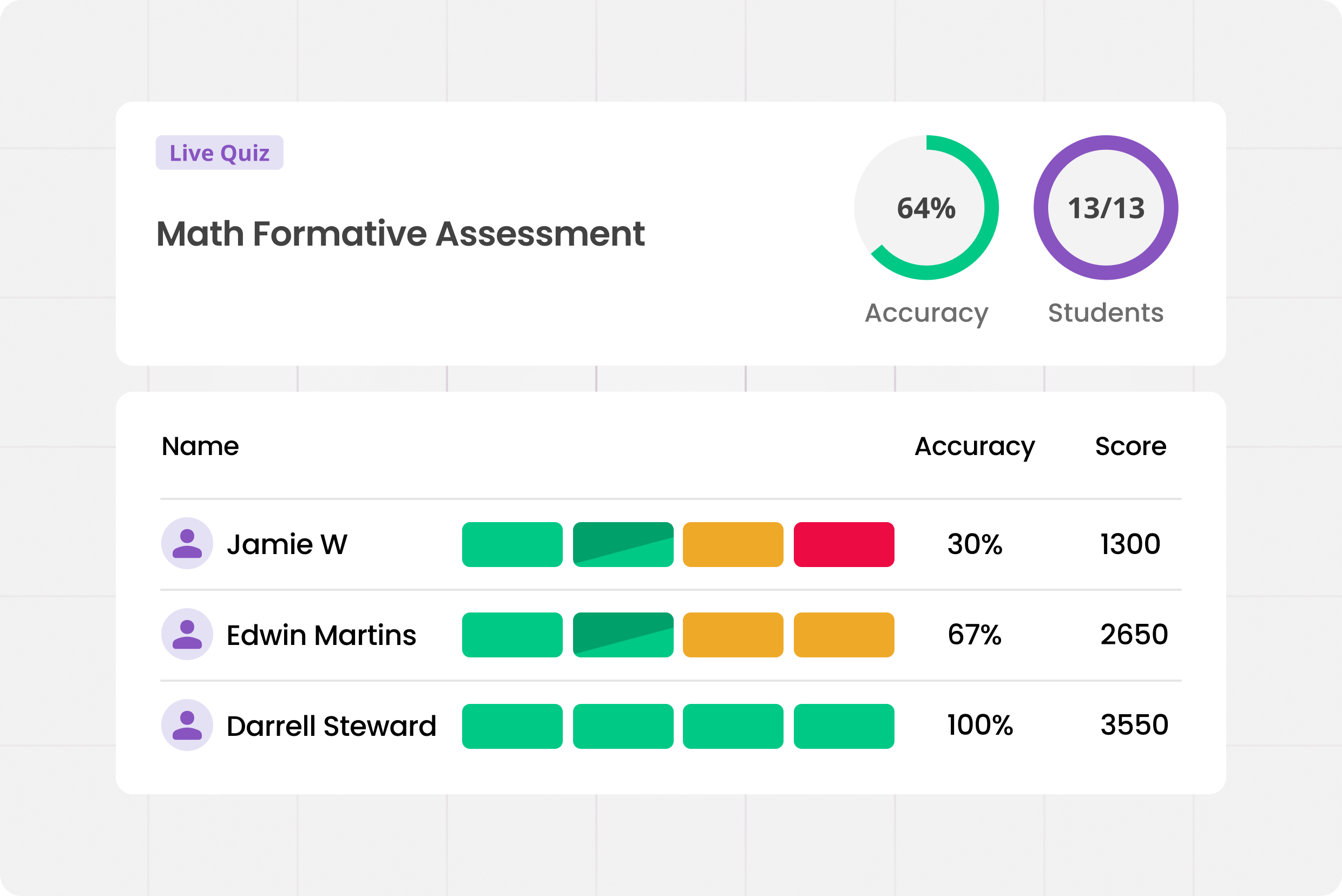Click Edwin Martins' 2650 score value
The image size is (1342, 896).
click(x=1133, y=634)
